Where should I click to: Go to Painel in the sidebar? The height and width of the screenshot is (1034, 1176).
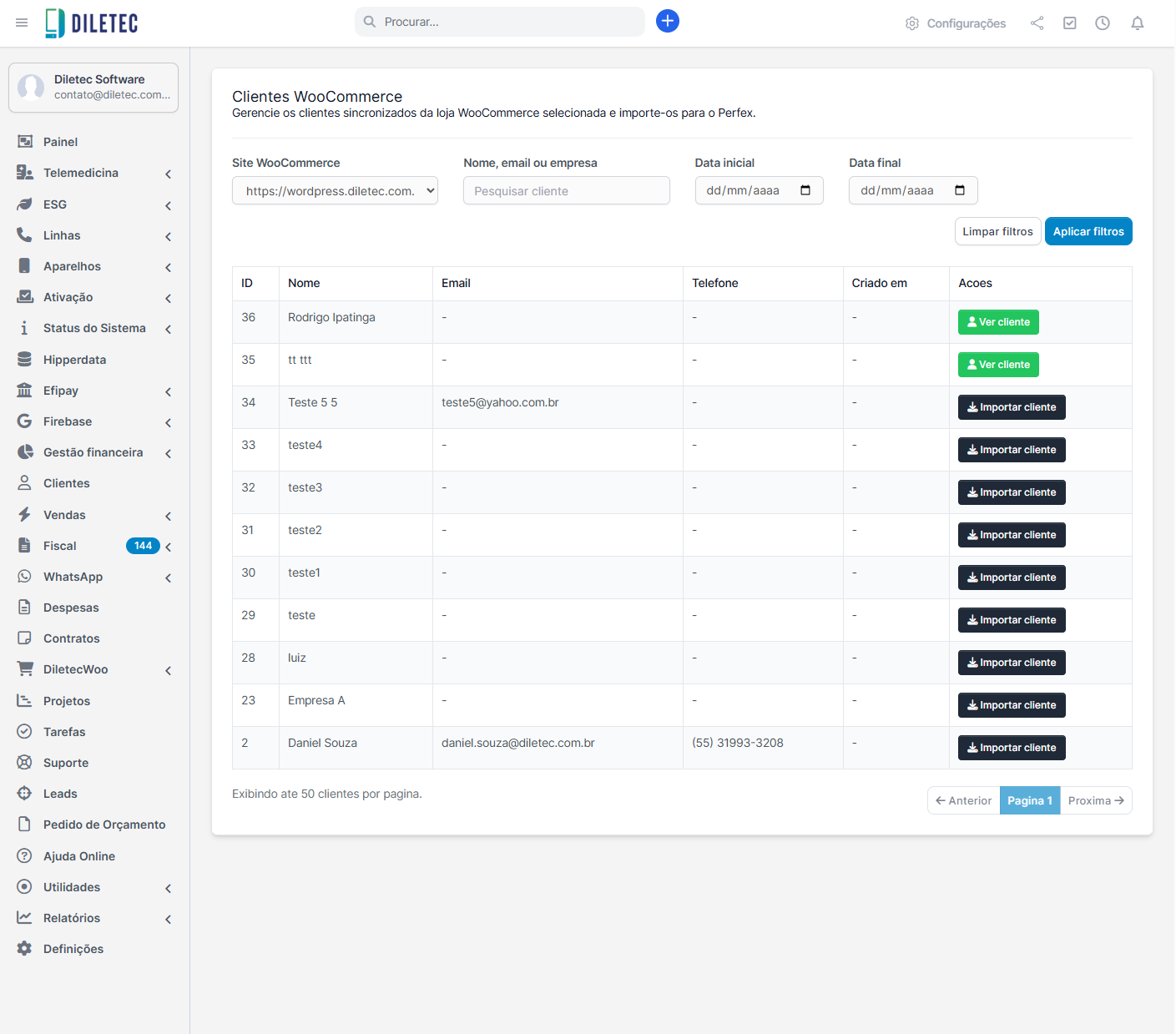[60, 142]
